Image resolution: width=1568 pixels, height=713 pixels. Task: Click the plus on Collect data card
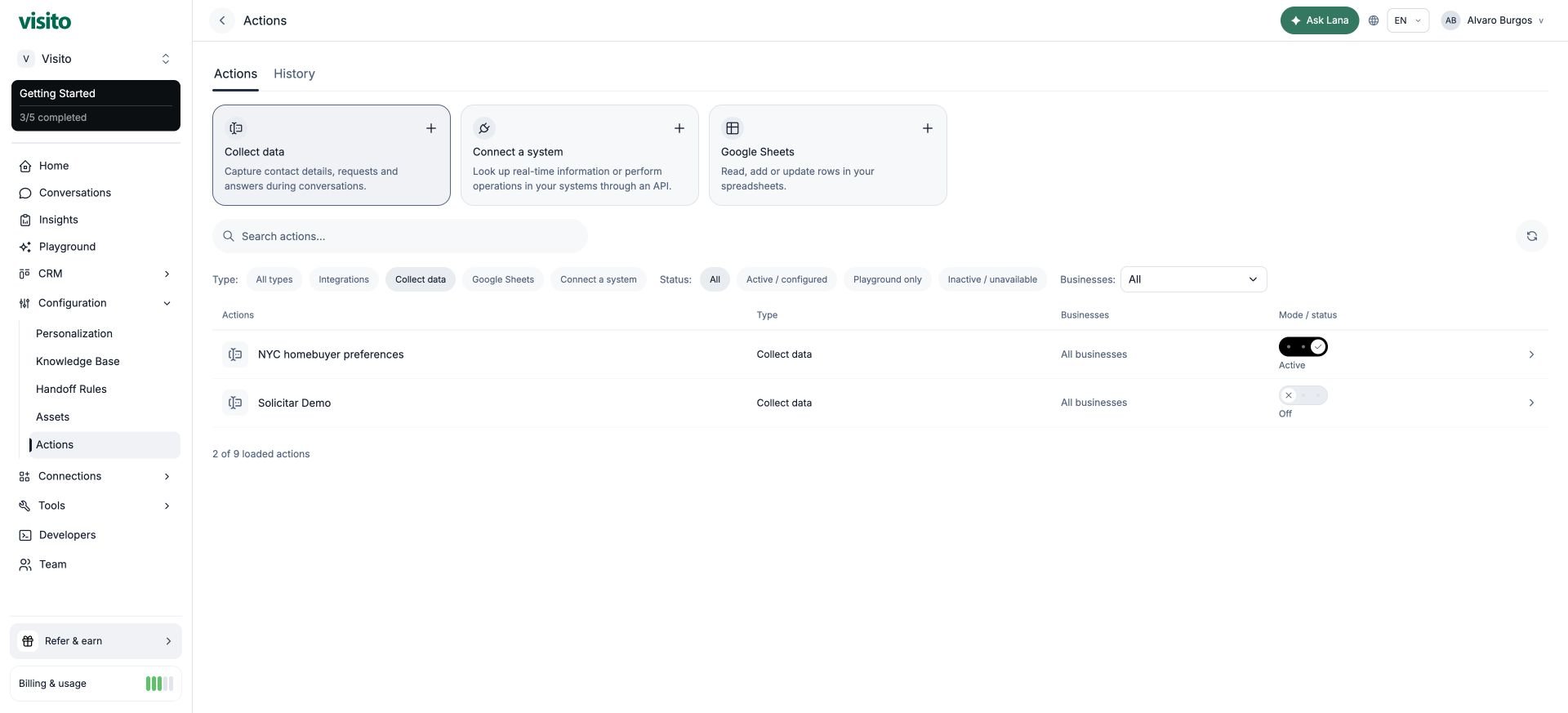click(x=431, y=128)
